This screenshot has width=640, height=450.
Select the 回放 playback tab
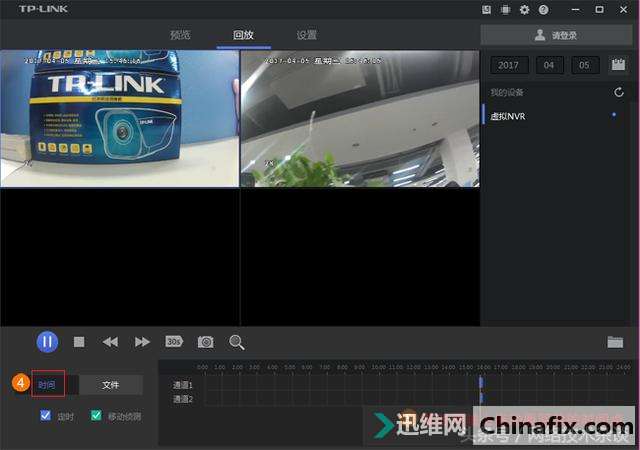[243, 35]
